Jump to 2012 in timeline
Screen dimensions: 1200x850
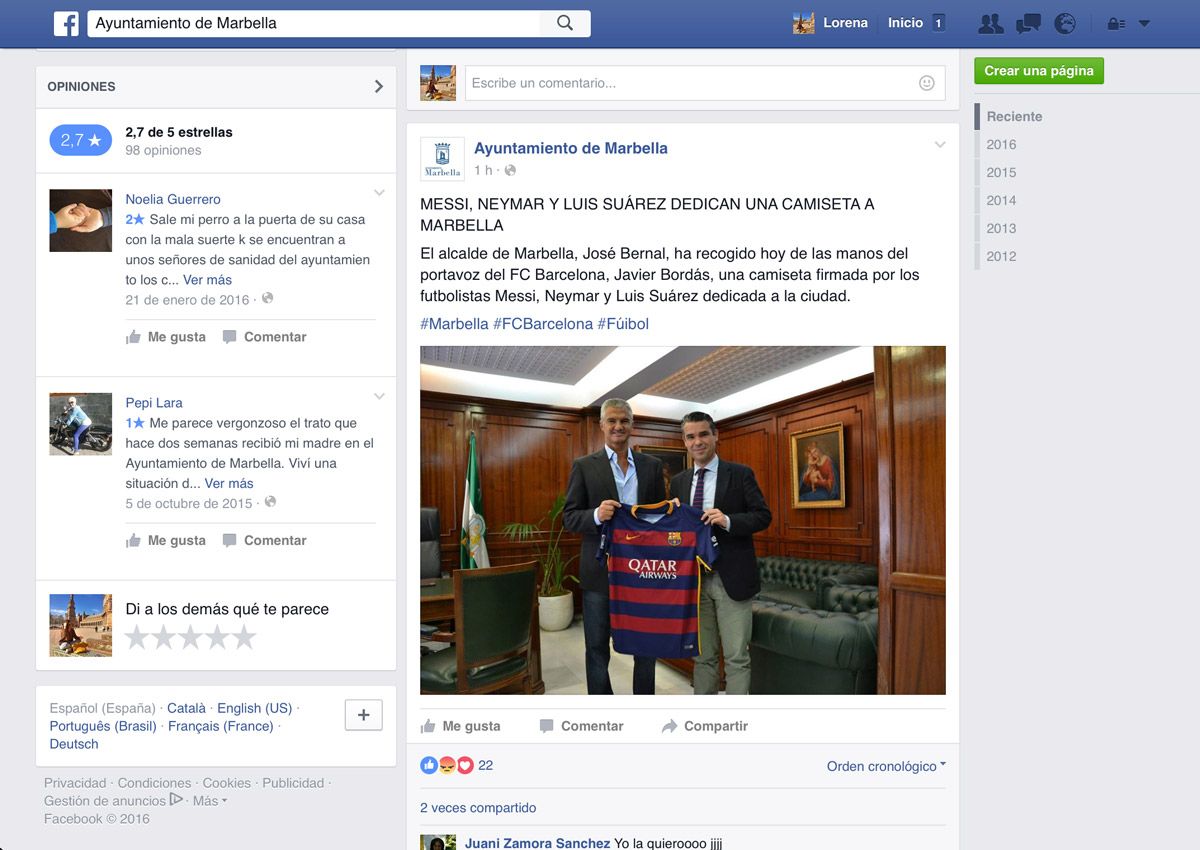[1001, 256]
